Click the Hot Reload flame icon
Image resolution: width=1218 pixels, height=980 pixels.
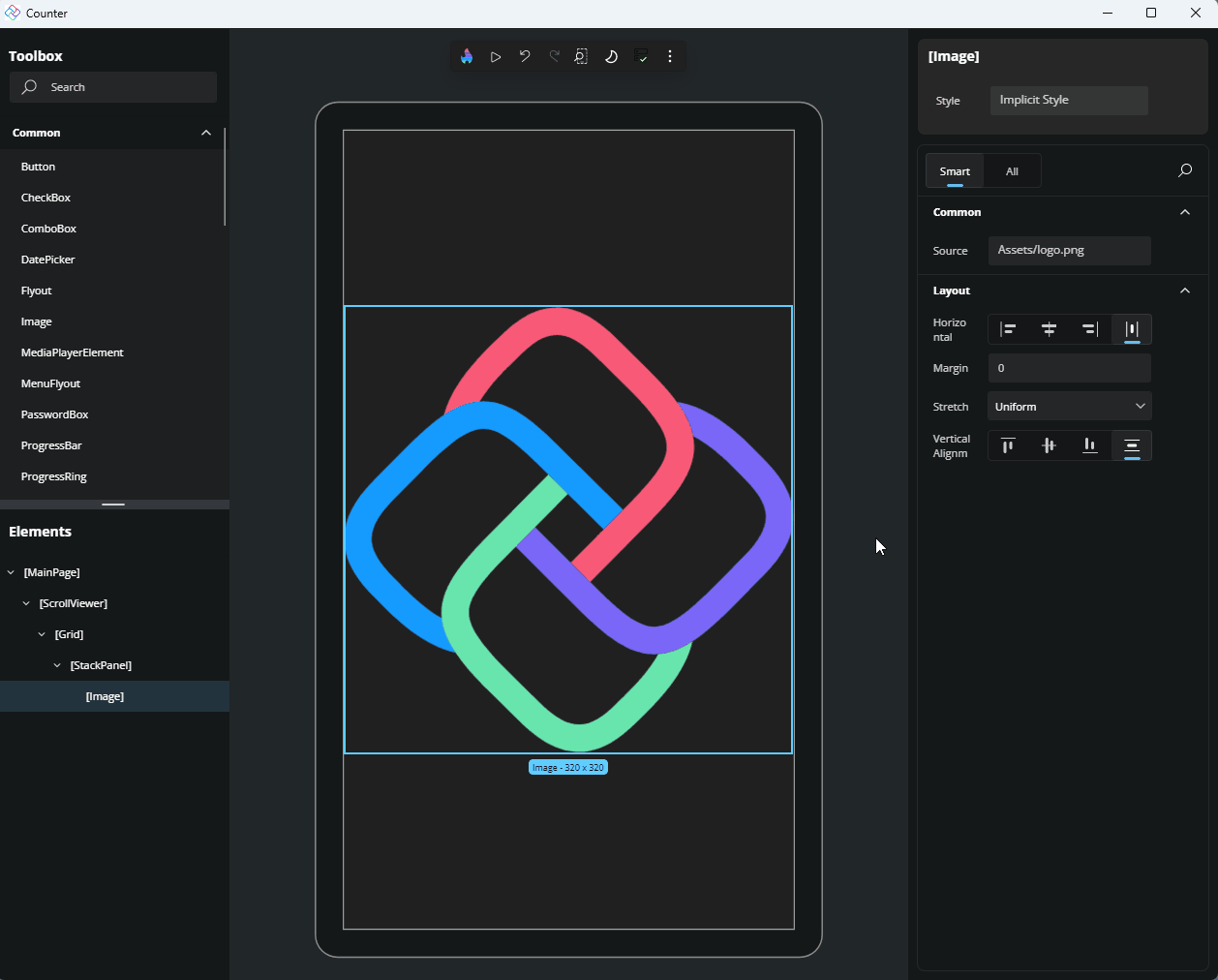(467, 56)
